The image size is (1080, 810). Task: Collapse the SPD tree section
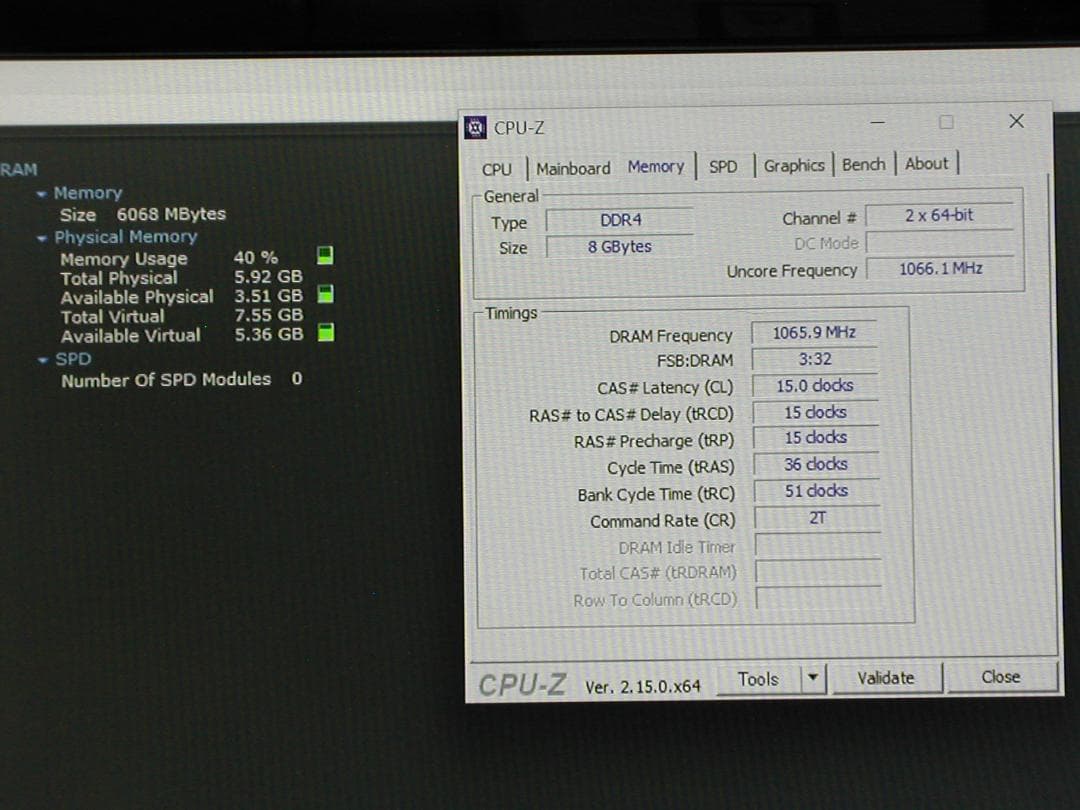[42, 358]
